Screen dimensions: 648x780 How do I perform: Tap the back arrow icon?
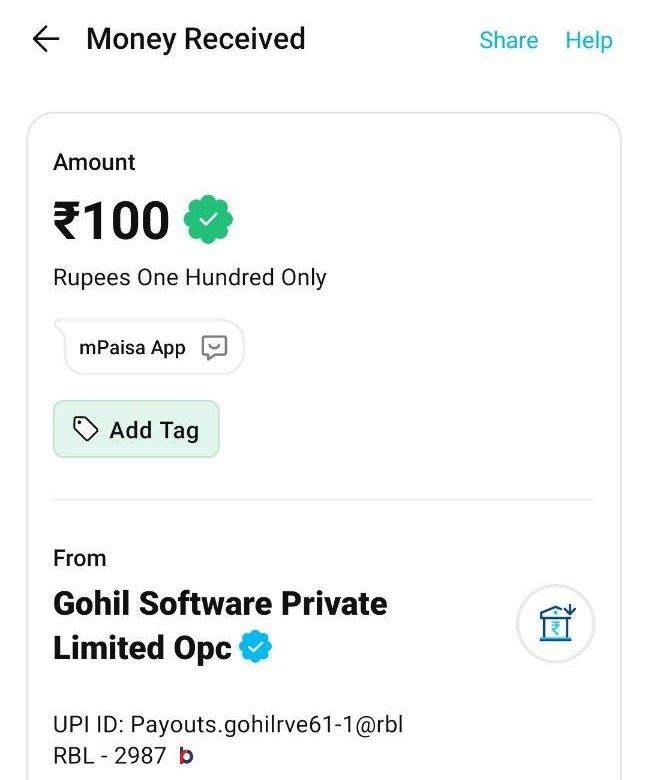pos(46,39)
